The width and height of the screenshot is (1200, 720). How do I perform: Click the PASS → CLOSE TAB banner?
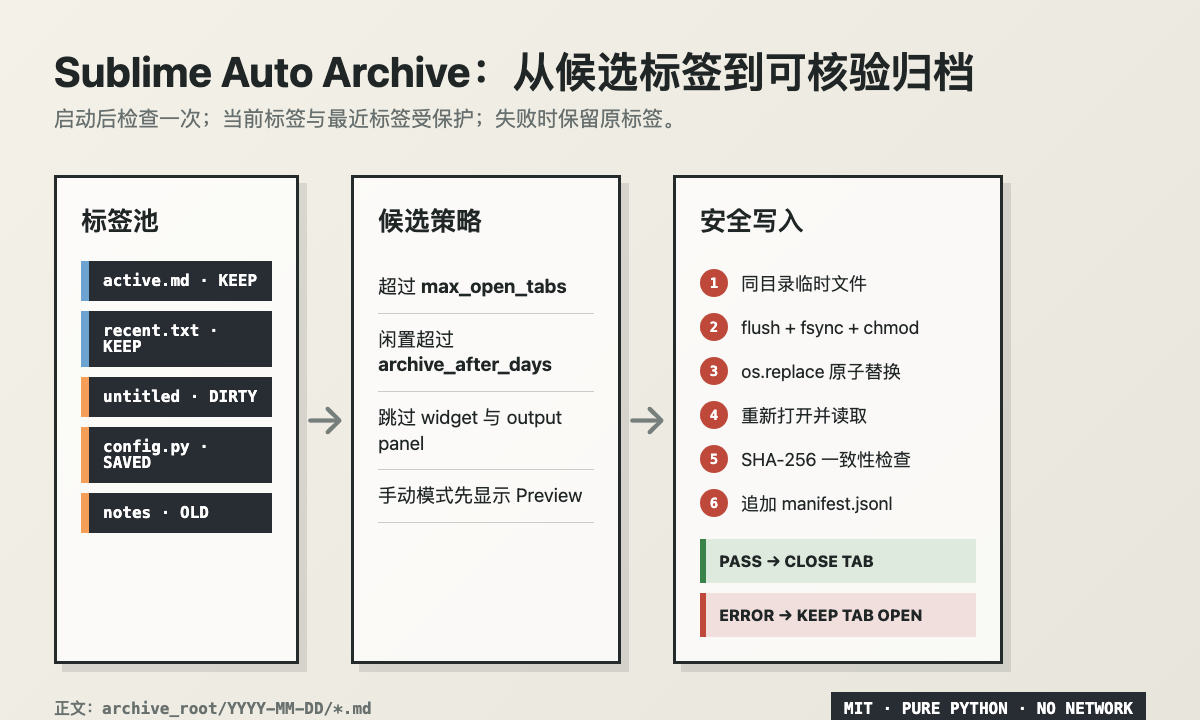point(838,561)
